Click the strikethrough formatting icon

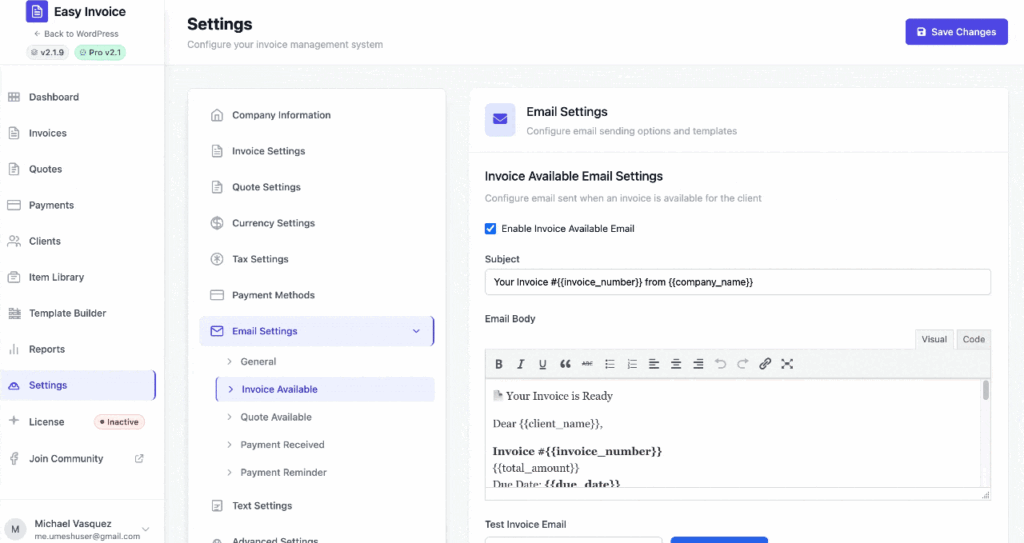[x=587, y=364]
